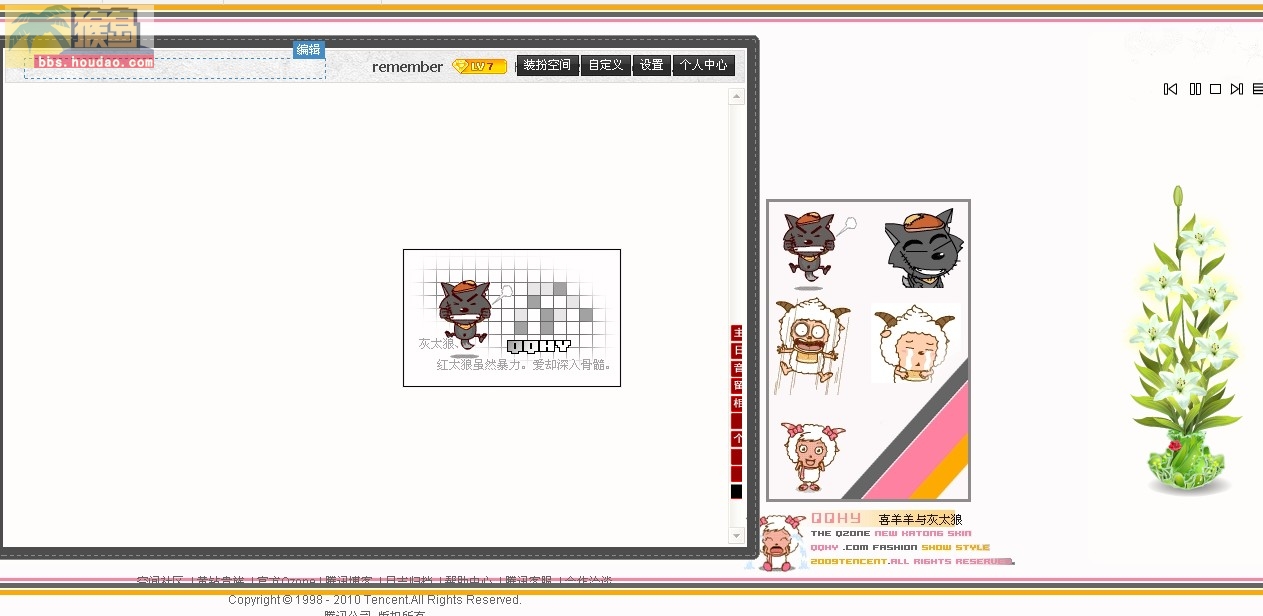
Task: Click the yellow diamond LV7 badge
Action: [479, 66]
